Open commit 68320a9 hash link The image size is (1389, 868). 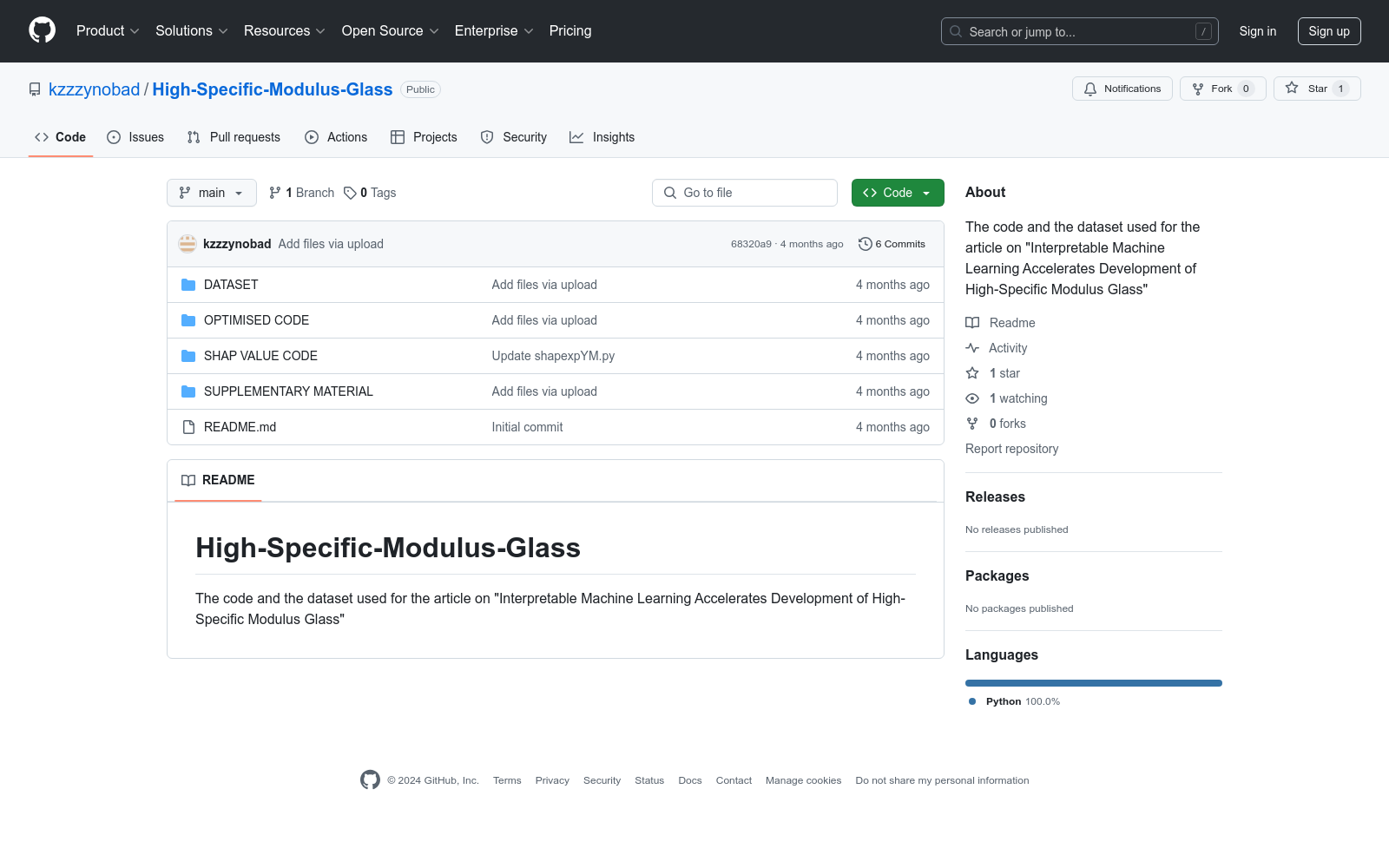coord(751,244)
